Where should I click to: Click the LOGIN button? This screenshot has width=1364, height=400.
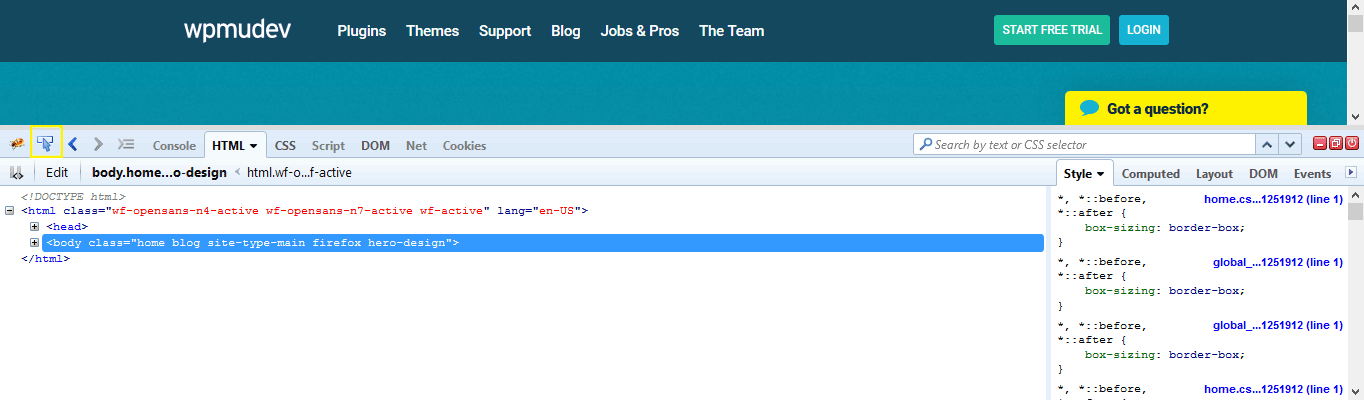click(1143, 30)
